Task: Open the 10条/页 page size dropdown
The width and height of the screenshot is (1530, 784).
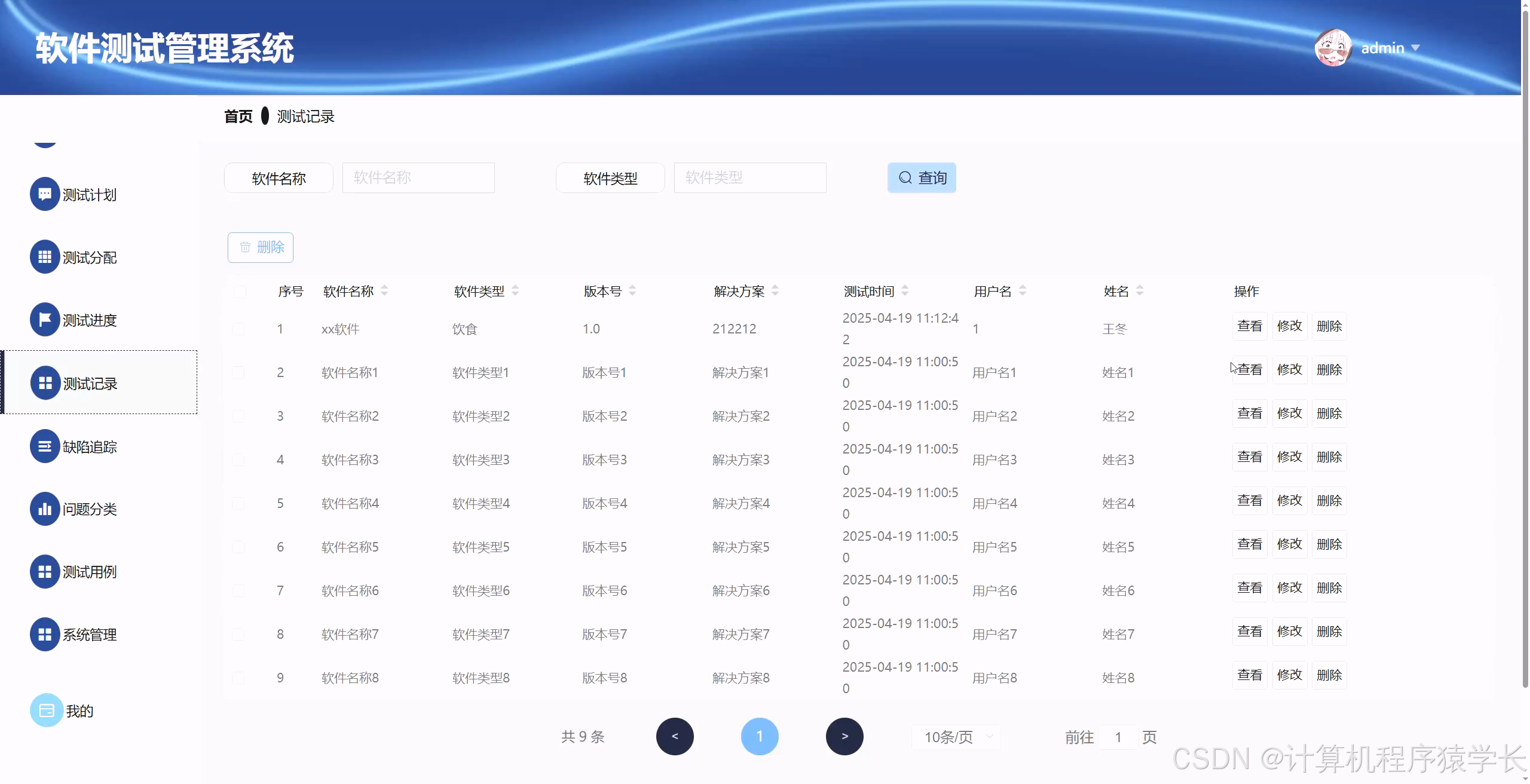Action: click(x=956, y=737)
